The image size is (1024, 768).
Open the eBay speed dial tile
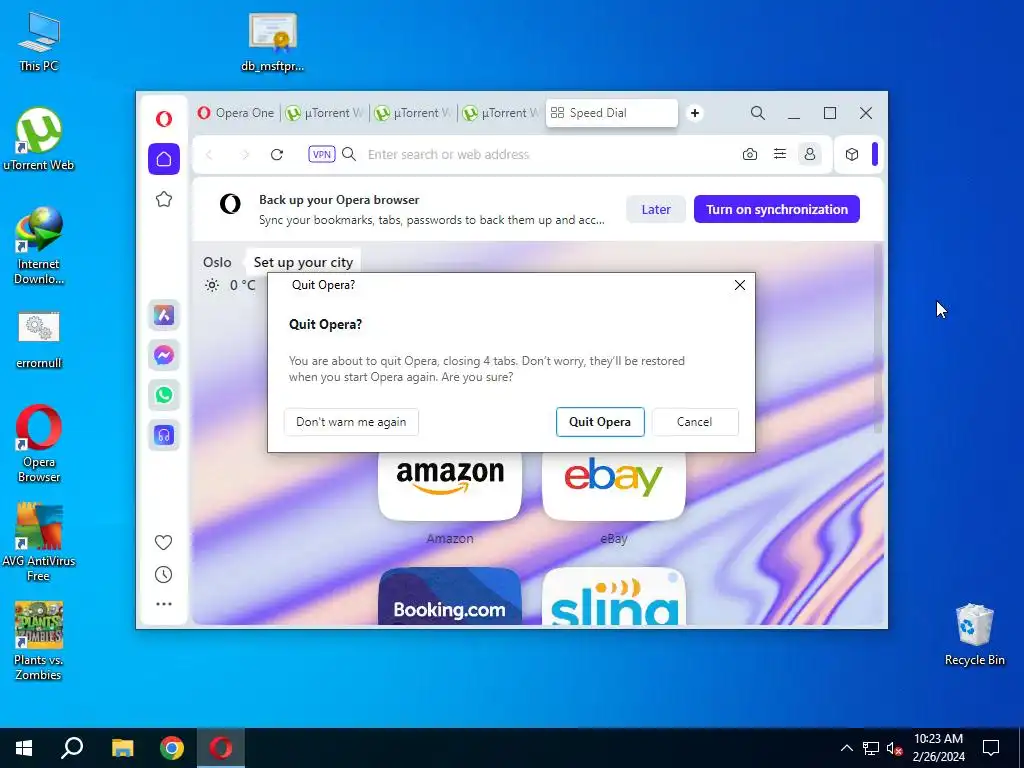(614, 487)
